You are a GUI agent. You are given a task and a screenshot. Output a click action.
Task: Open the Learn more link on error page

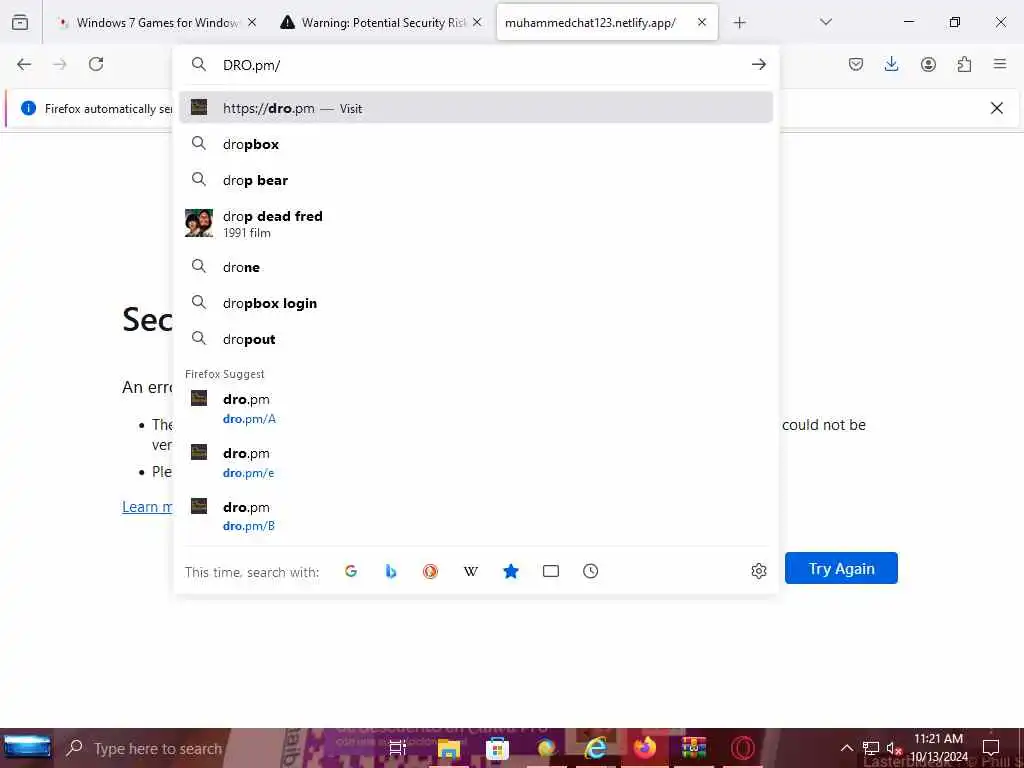(x=147, y=507)
